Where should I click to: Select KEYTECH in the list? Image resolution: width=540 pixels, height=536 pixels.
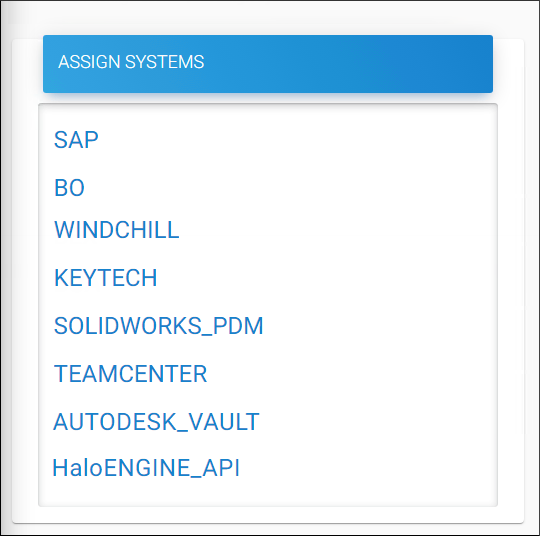tap(105, 278)
